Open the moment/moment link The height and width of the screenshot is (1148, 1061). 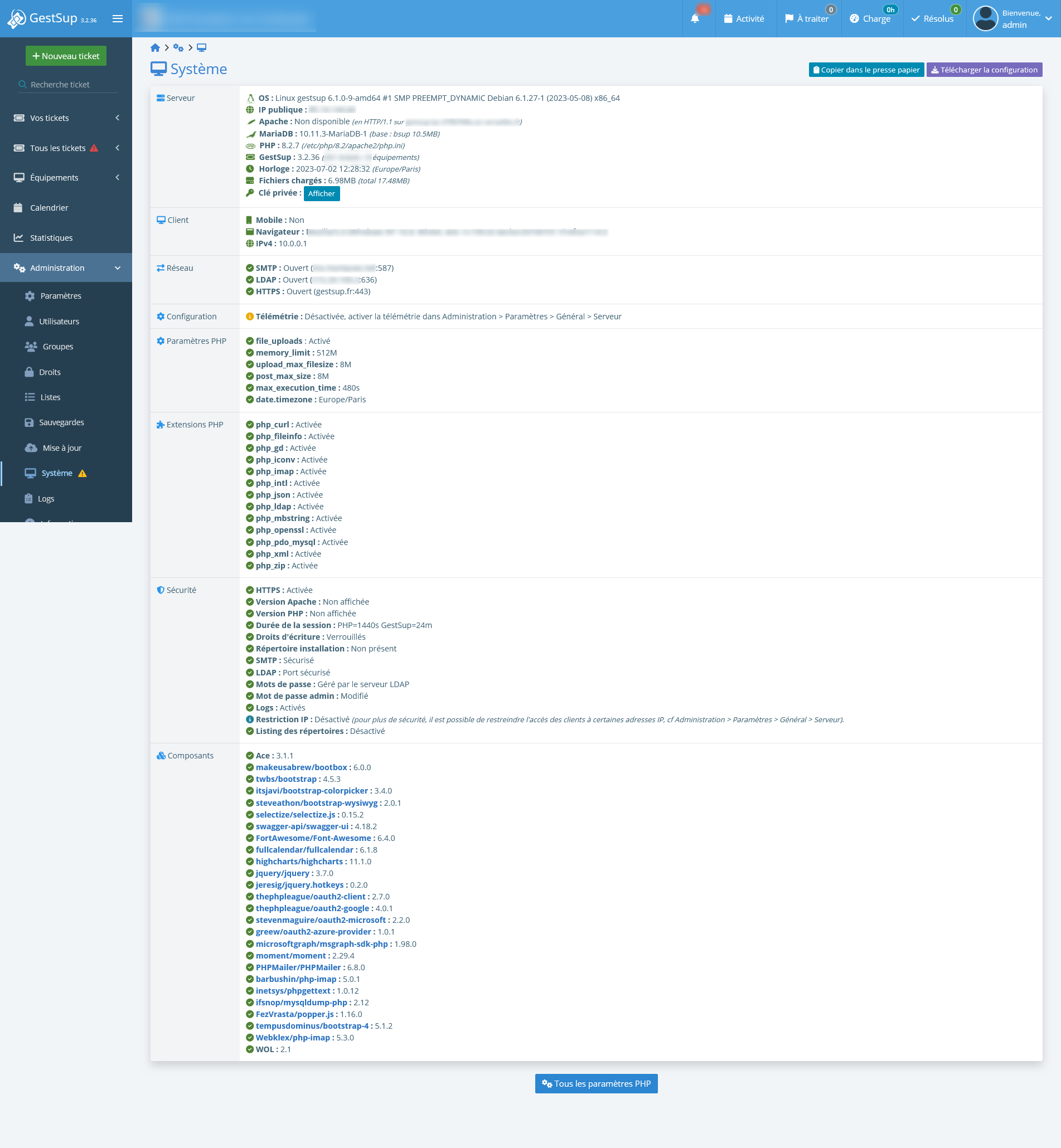click(x=290, y=956)
